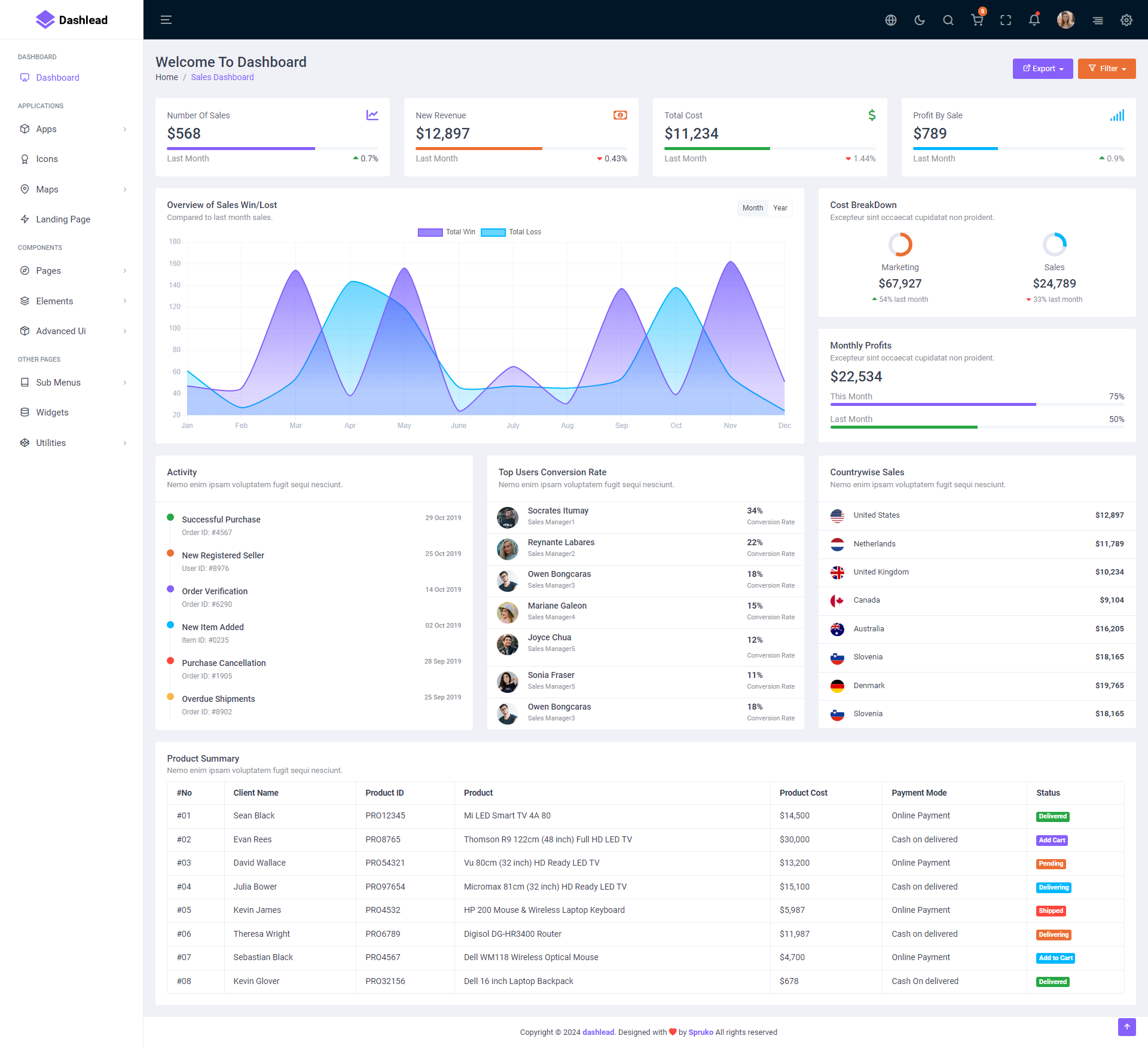Click the scroll-to-top arrow button
The image size is (1148, 1048).
tap(1126, 1027)
